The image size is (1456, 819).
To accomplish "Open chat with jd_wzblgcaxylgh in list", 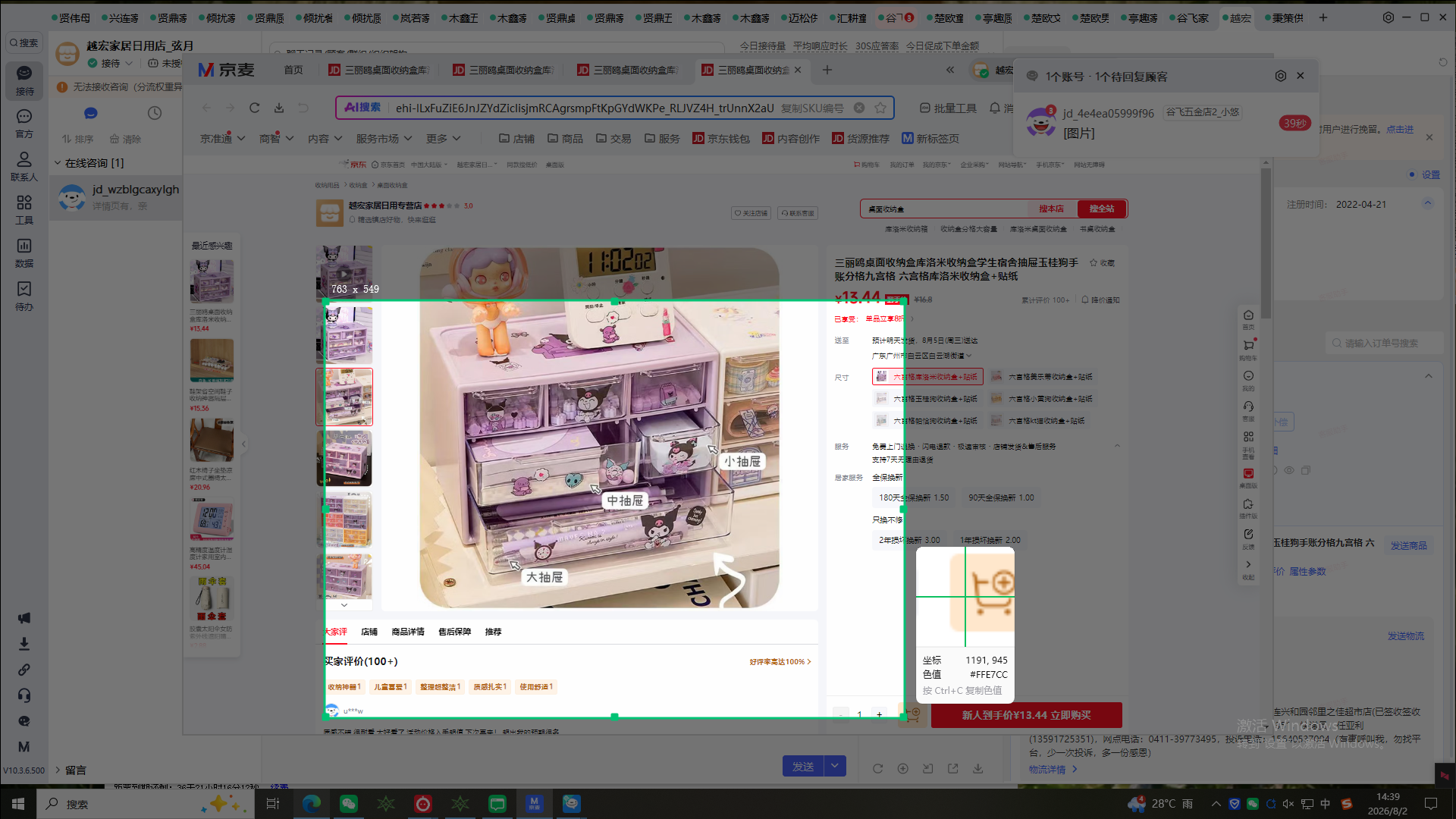I will coord(116,197).
